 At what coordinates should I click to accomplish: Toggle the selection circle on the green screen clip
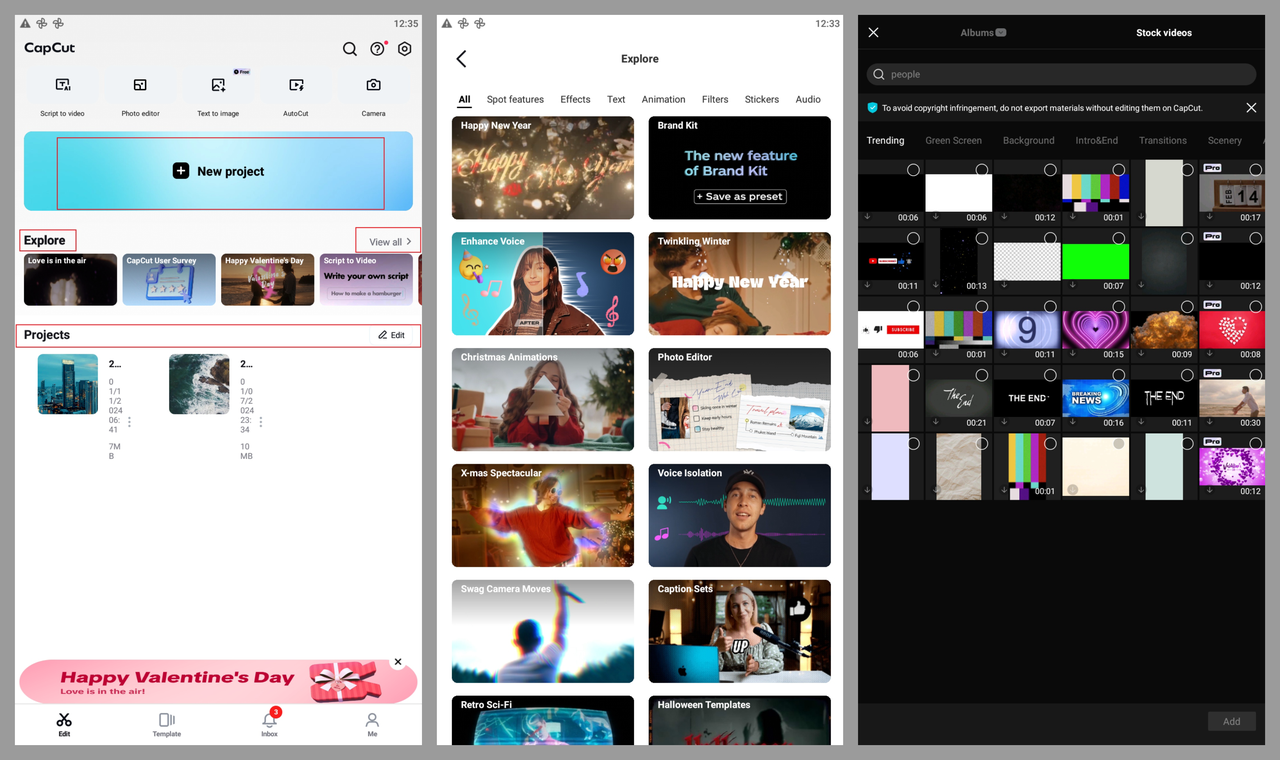[x=1118, y=238]
